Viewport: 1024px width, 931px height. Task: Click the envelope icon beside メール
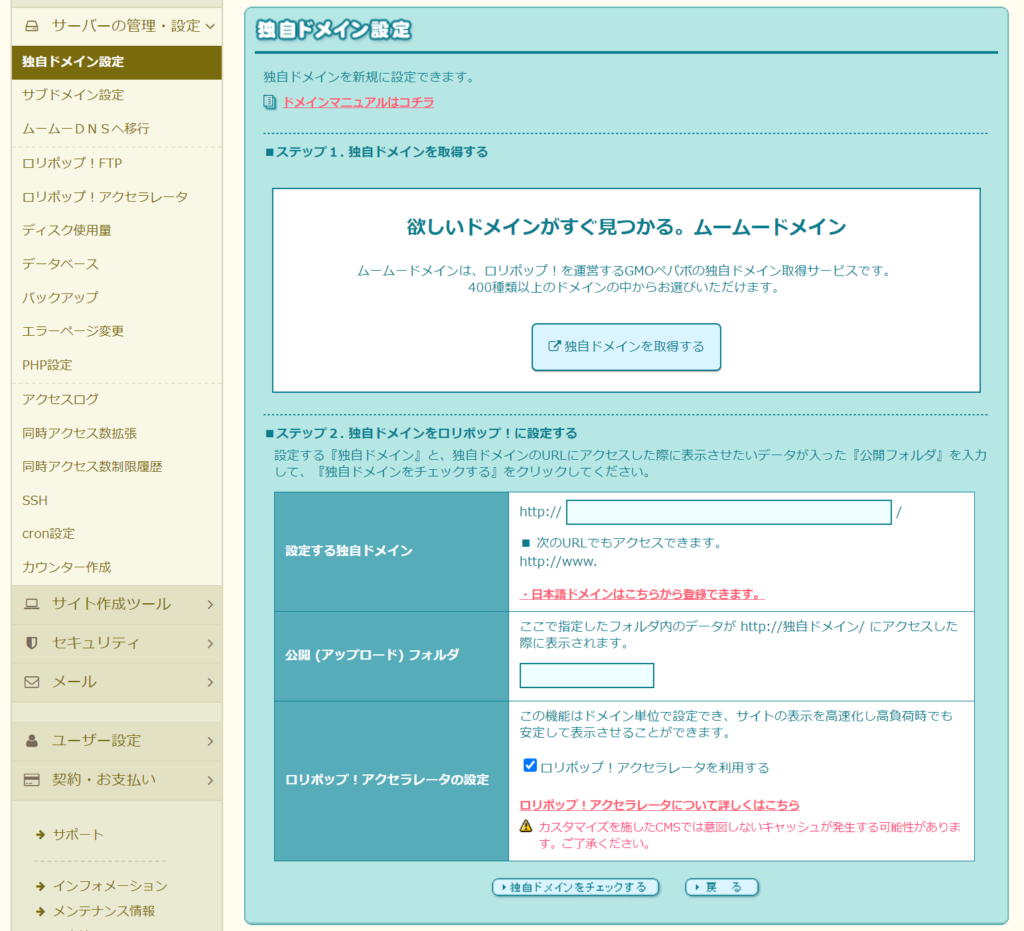click(x=31, y=682)
